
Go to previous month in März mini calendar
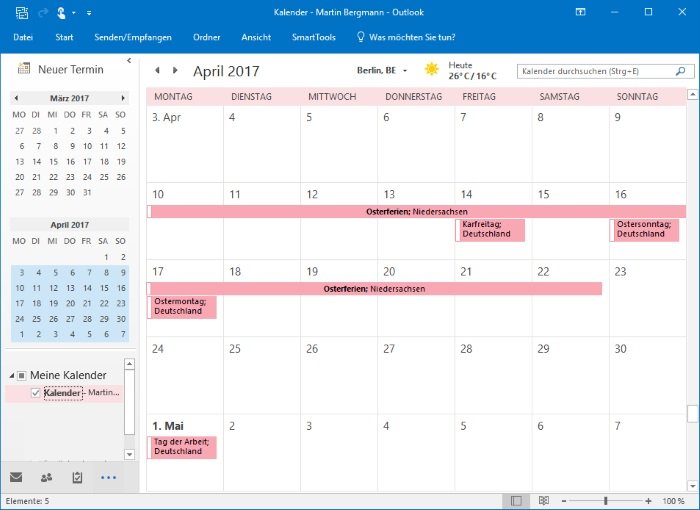(x=17, y=98)
